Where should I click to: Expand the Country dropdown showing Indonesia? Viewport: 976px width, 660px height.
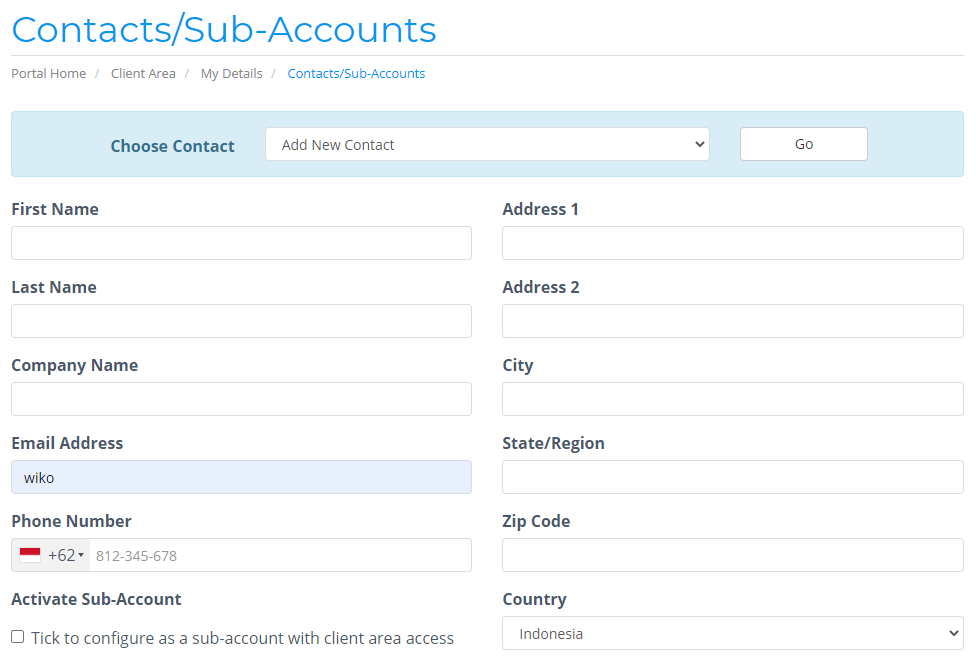tap(732, 633)
